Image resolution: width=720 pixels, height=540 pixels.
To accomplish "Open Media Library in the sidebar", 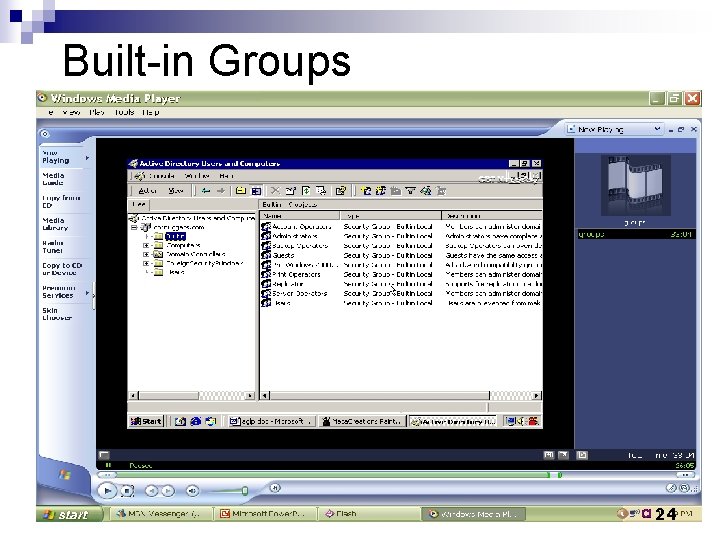I will pos(55,224).
